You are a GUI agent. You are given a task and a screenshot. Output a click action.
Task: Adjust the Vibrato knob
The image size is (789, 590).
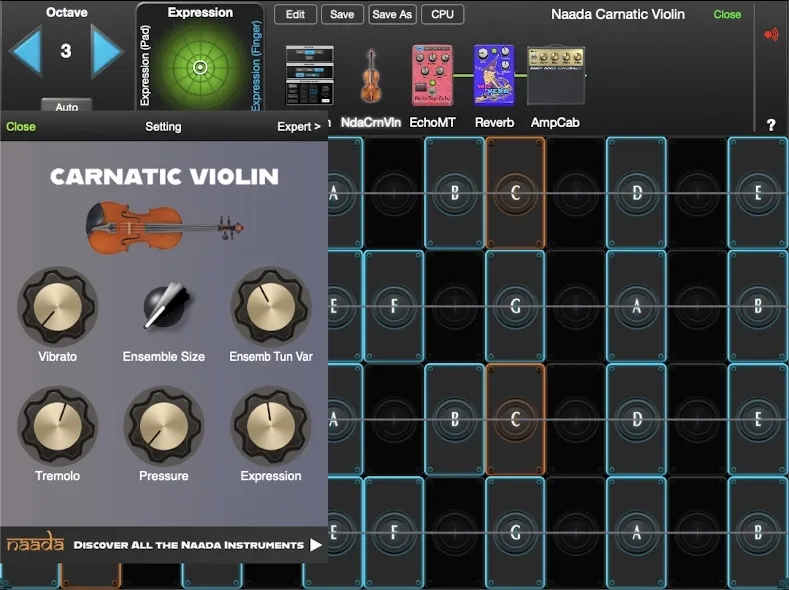tap(57, 306)
